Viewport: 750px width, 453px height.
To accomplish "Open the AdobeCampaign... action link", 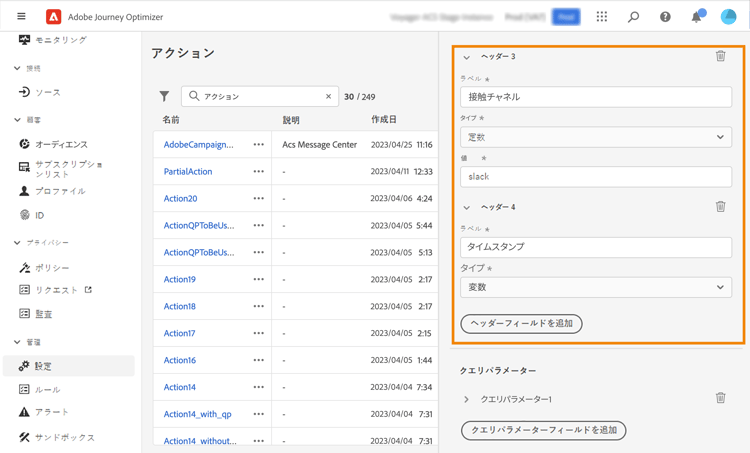I will pyautogui.click(x=199, y=144).
